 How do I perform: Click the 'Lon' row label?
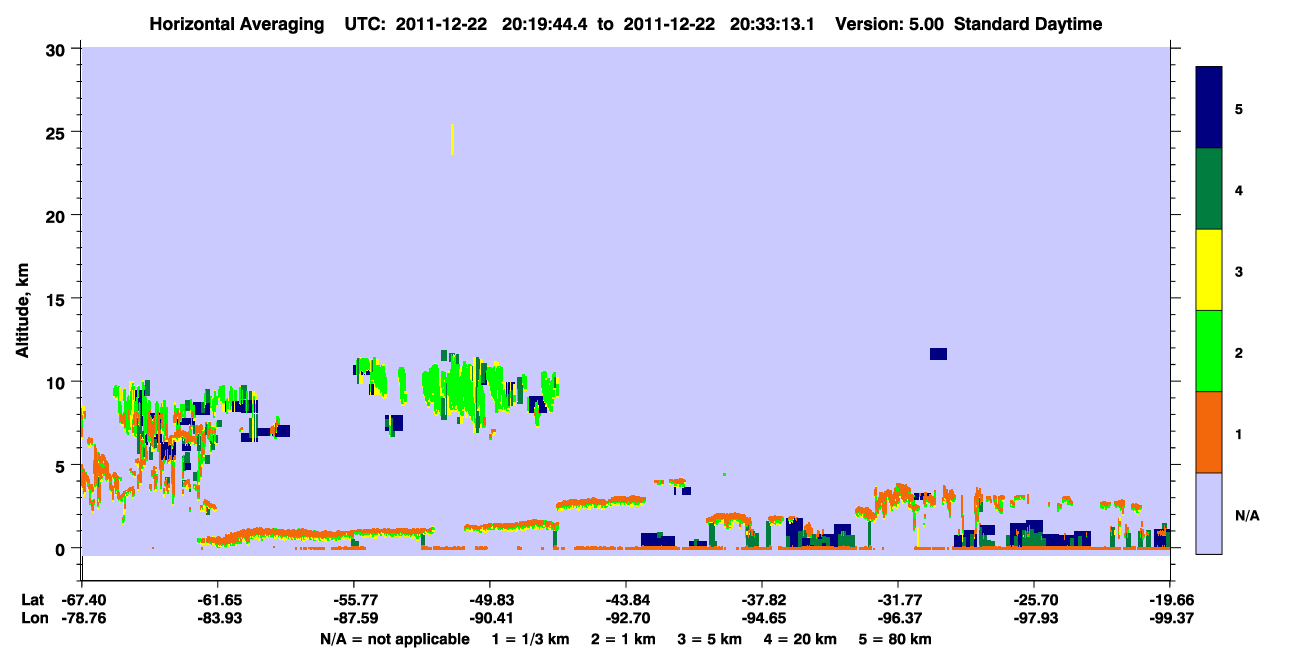pyautogui.click(x=34, y=618)
